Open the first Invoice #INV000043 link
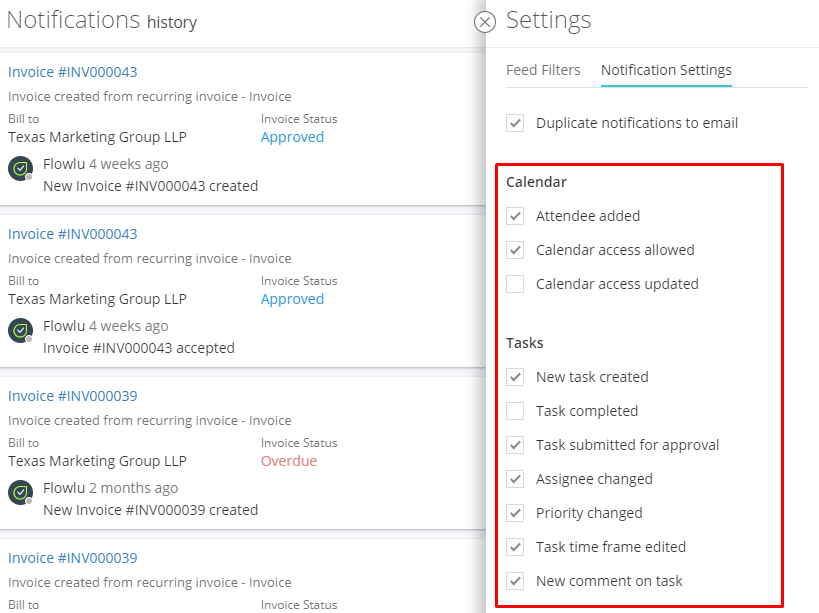 pyautogui.click(x=73, y=72)
